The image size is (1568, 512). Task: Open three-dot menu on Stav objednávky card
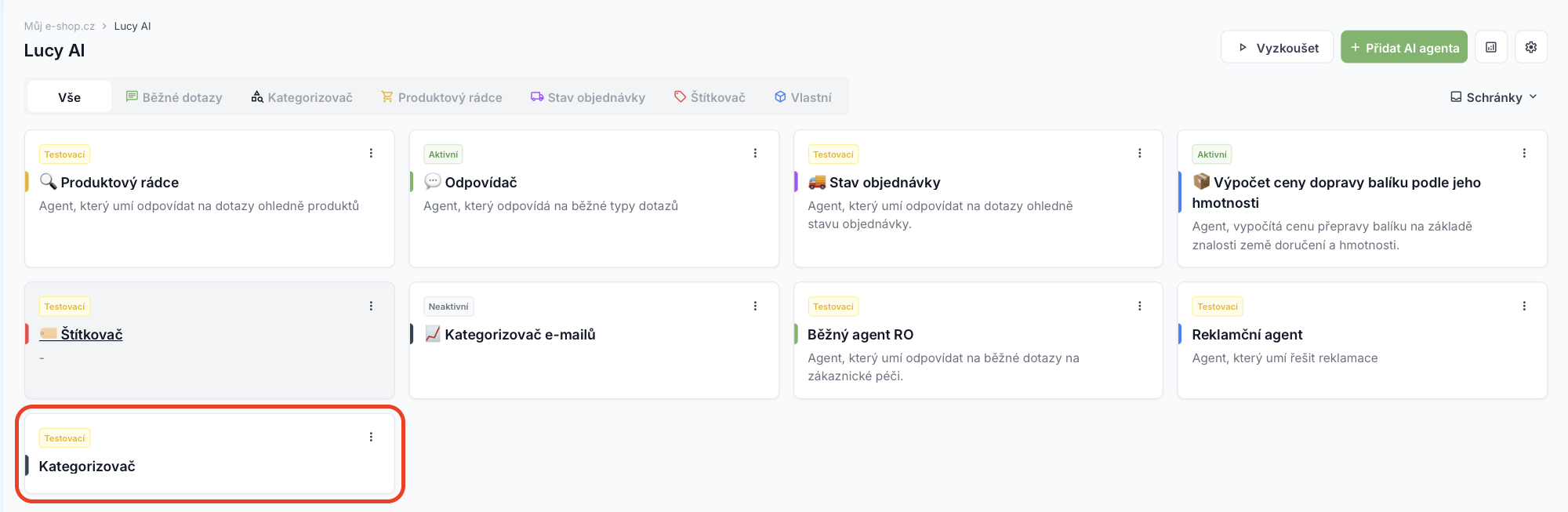pyautogui.click(x=1140, y=154)
